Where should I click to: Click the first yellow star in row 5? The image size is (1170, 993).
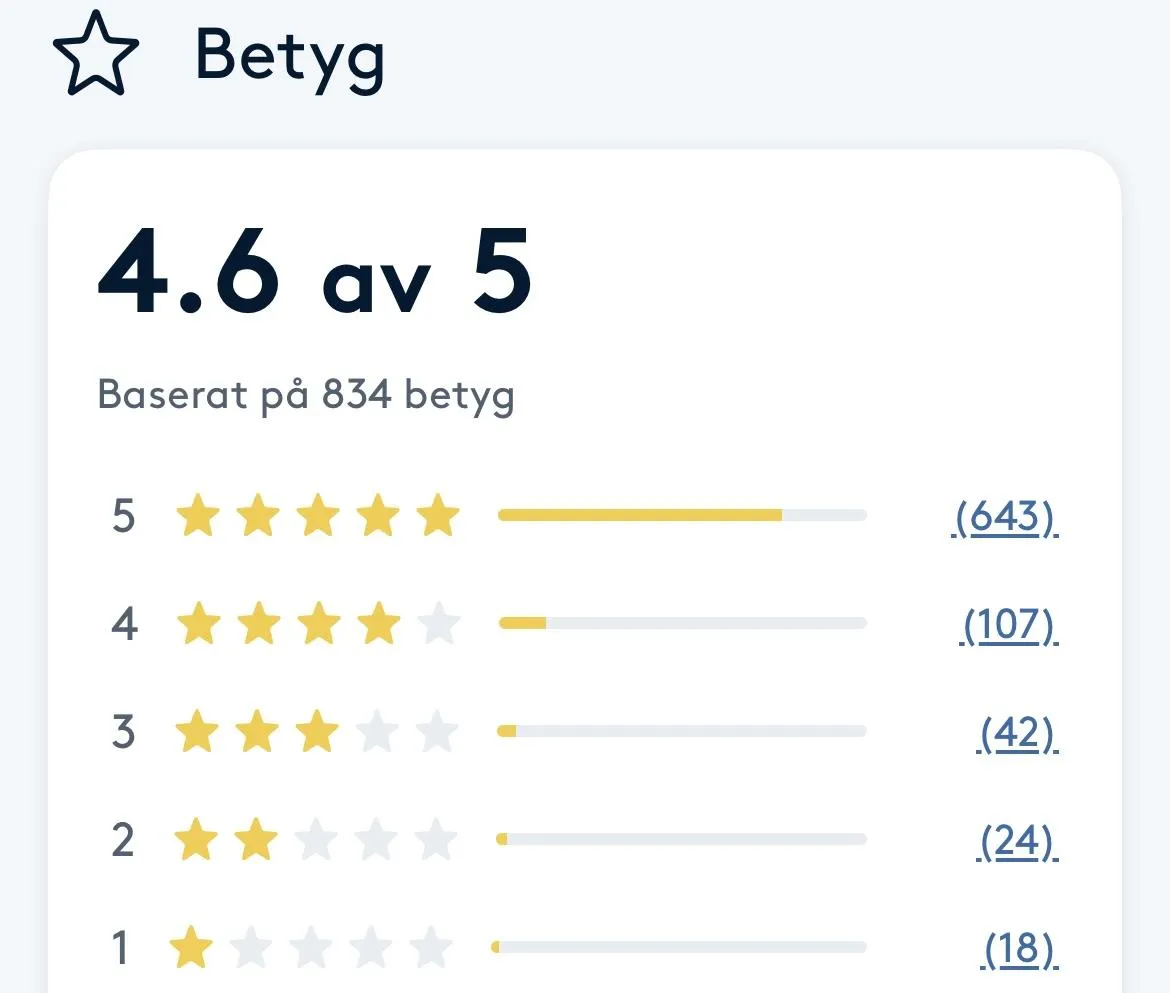(198, 515)
